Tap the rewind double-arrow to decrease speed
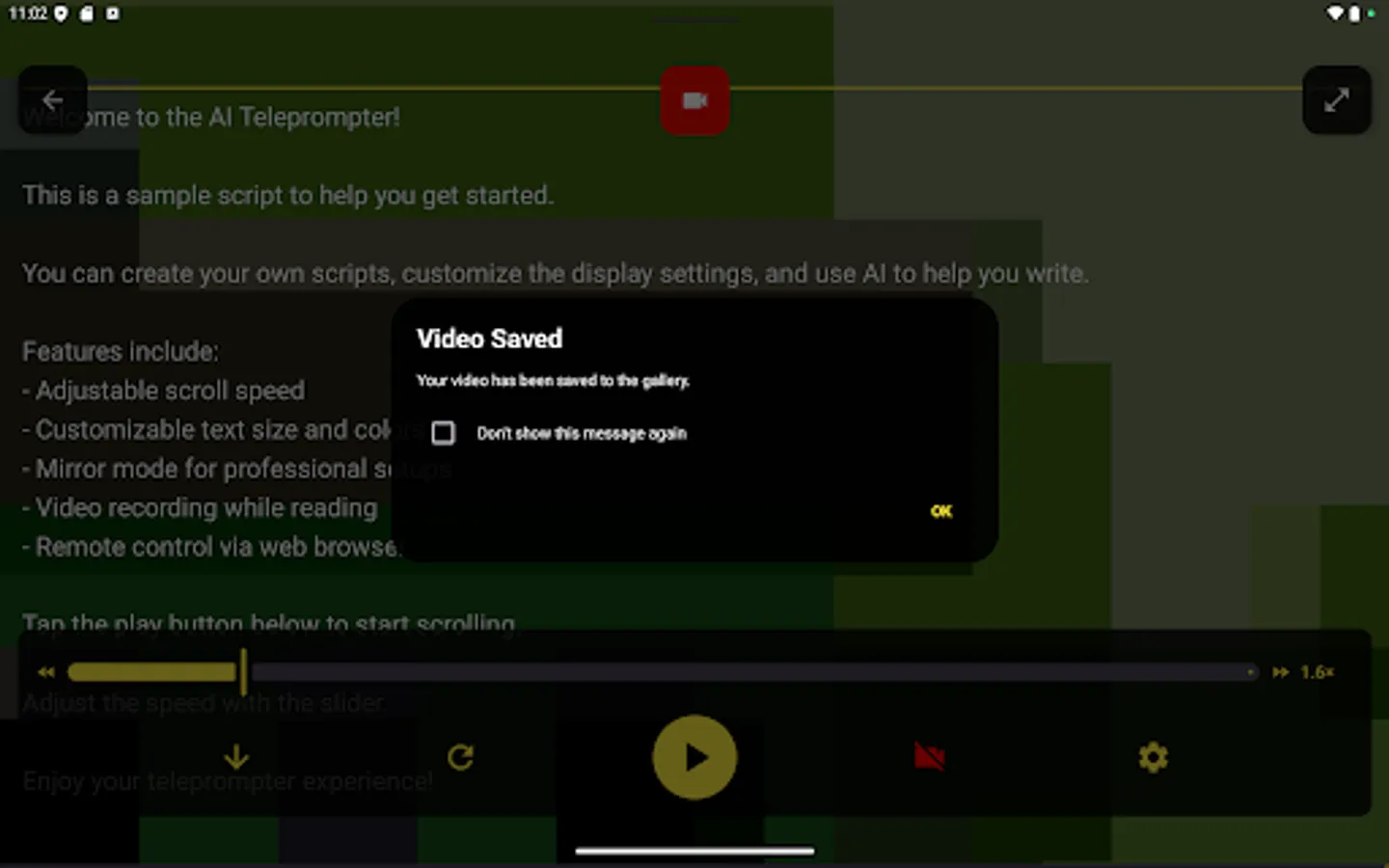Viewport: 1389px width, 868px height. 45,672
